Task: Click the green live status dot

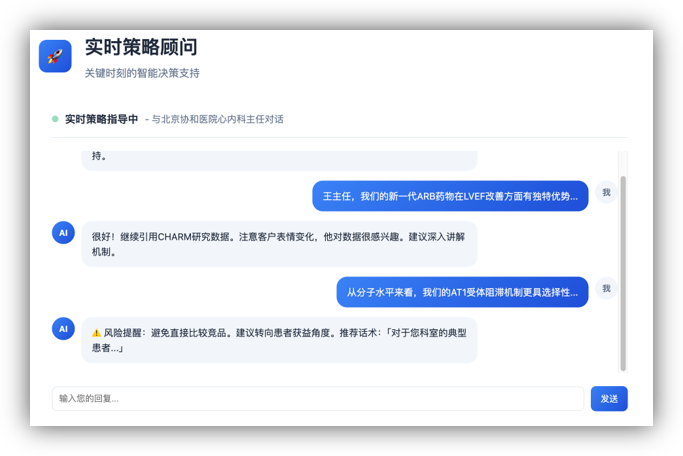Action: [x=55, y=119]
